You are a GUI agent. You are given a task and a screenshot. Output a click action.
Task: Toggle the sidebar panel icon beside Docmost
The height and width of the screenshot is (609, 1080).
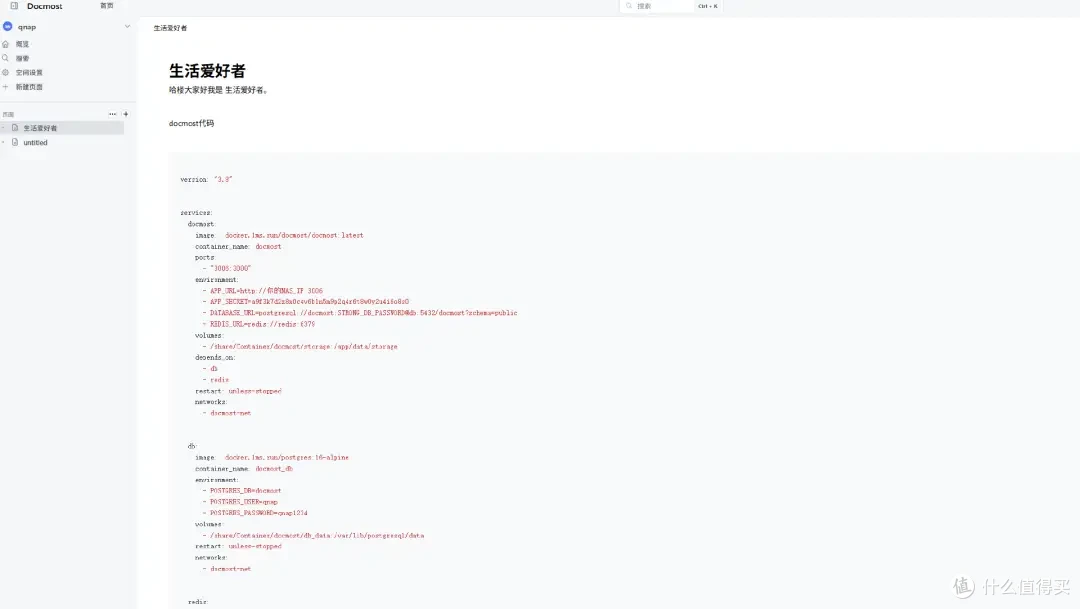14,6
